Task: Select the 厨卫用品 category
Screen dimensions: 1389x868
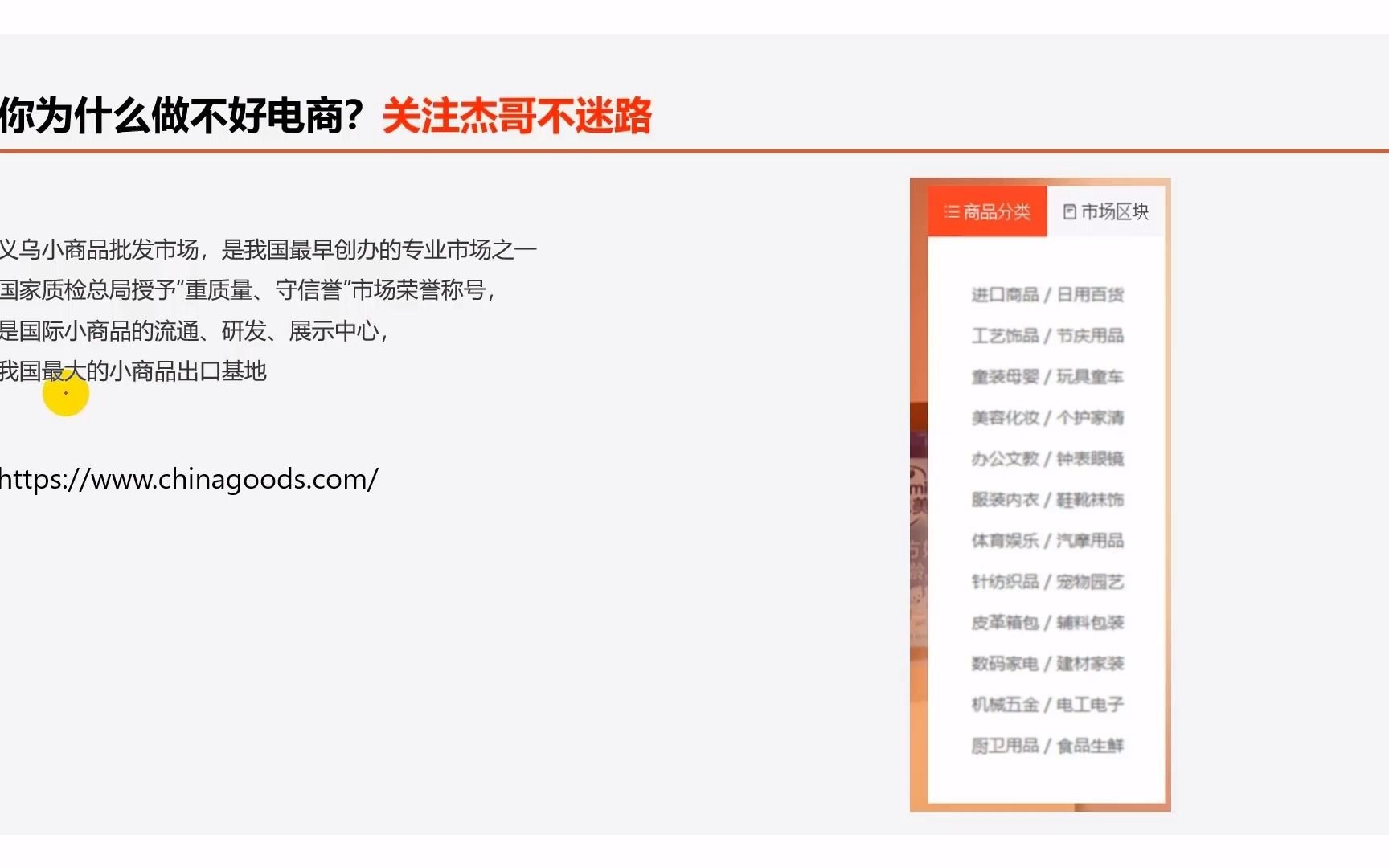Action: pyautogui.click(x=1005, y=746)
